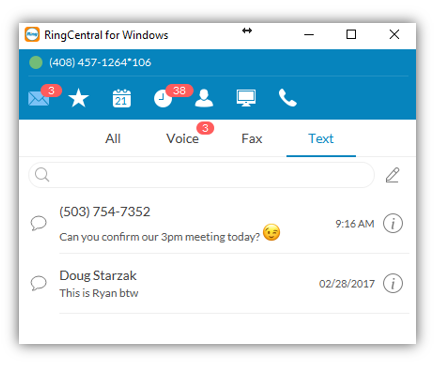
Task: Click the compose new text pencil icon
Action: pos(393,175)
